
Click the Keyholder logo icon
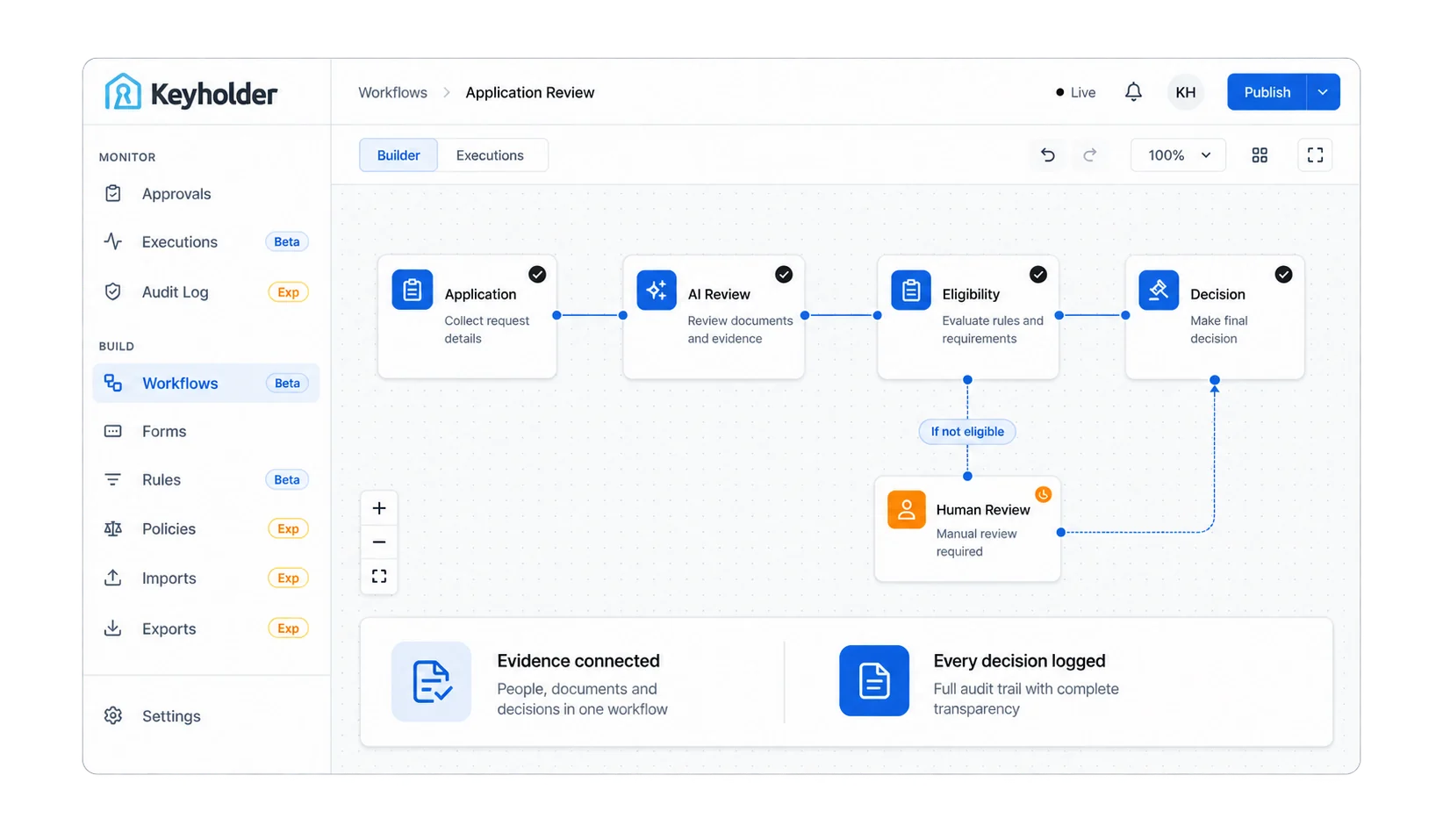123,91
